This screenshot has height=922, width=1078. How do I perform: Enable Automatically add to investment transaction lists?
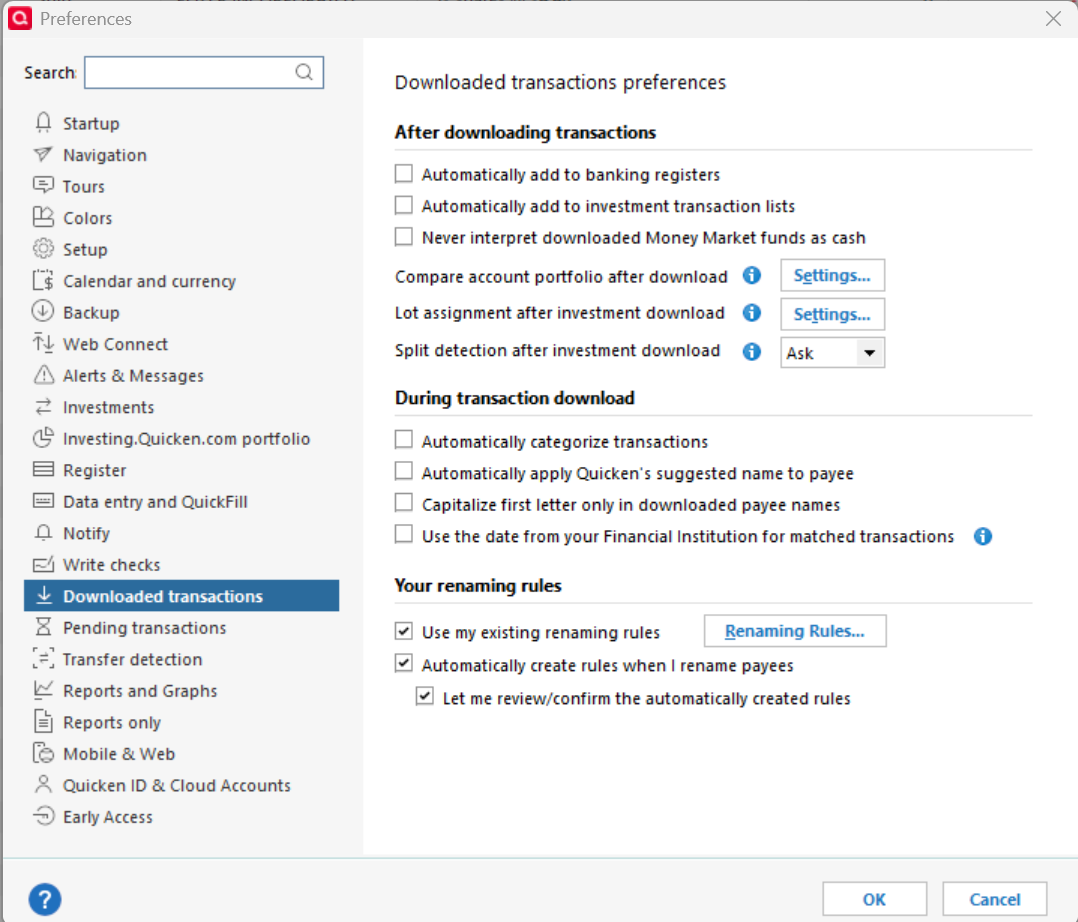(404, 206)
